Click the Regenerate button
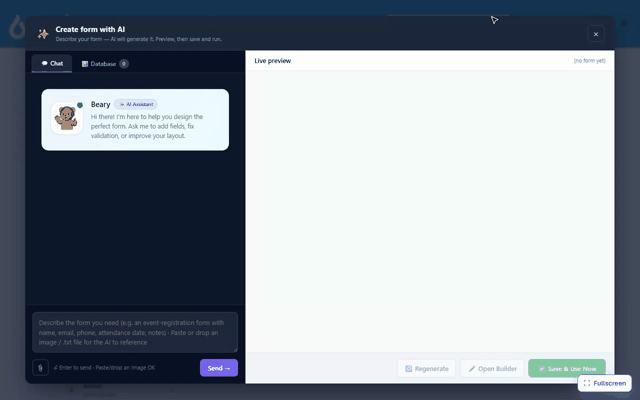 pyautogui.click(x=427, y=369)
